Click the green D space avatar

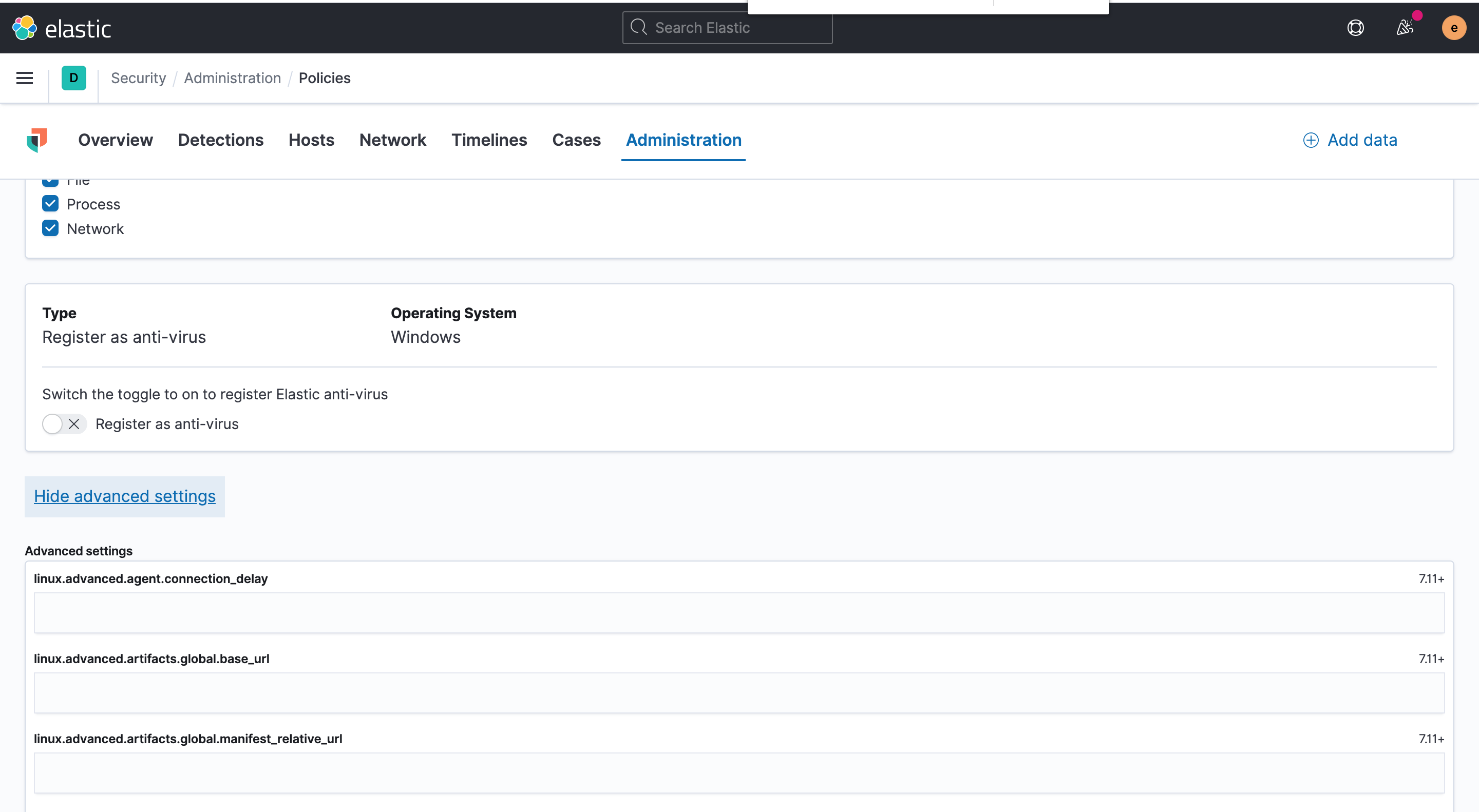[73, 78]
